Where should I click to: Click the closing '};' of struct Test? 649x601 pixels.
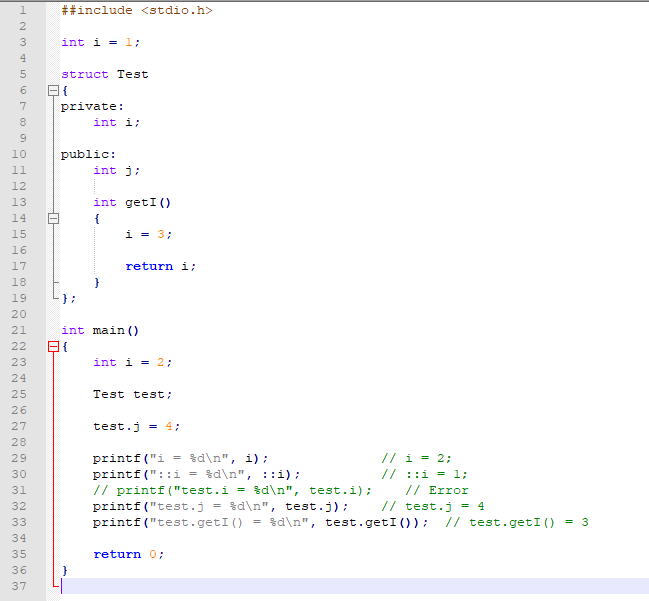69,298
